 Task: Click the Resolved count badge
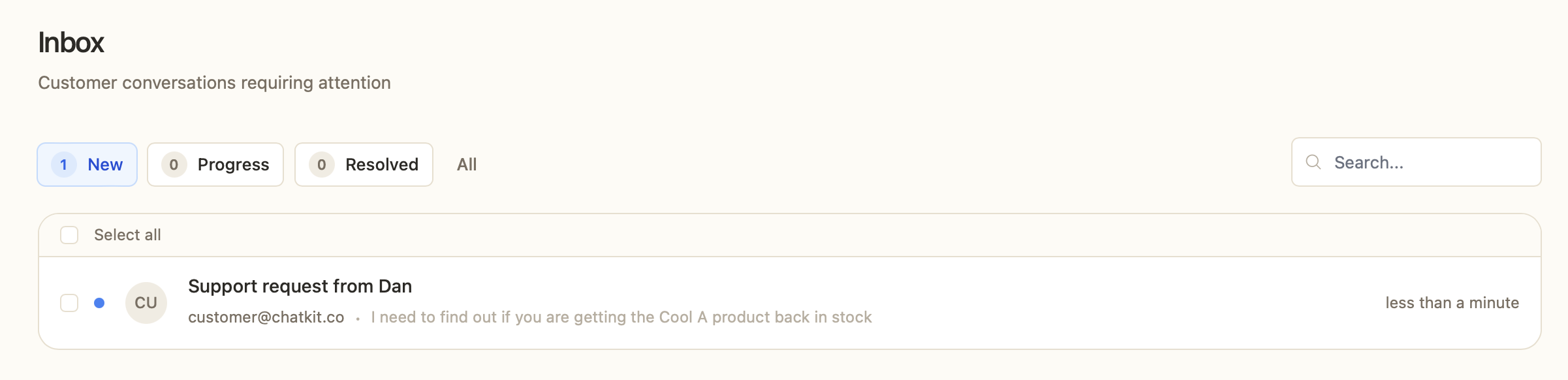coord(322,165)
